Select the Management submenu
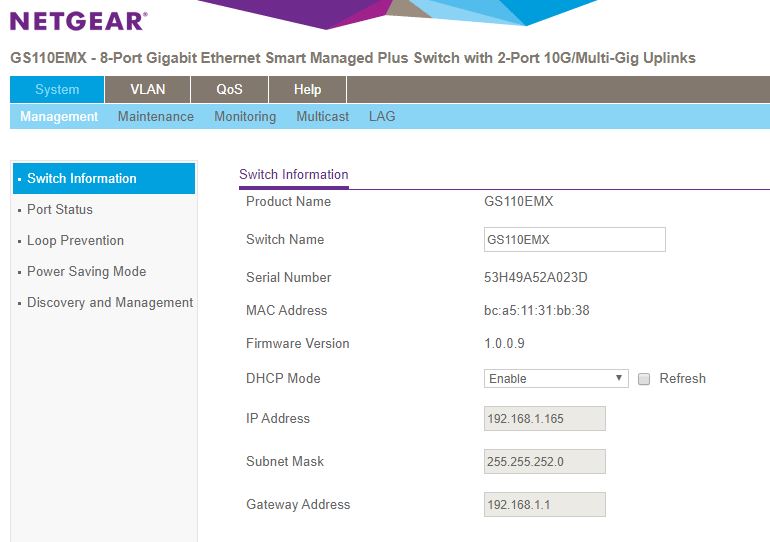This screenshot has width=770, height=542. coord(59,116)
